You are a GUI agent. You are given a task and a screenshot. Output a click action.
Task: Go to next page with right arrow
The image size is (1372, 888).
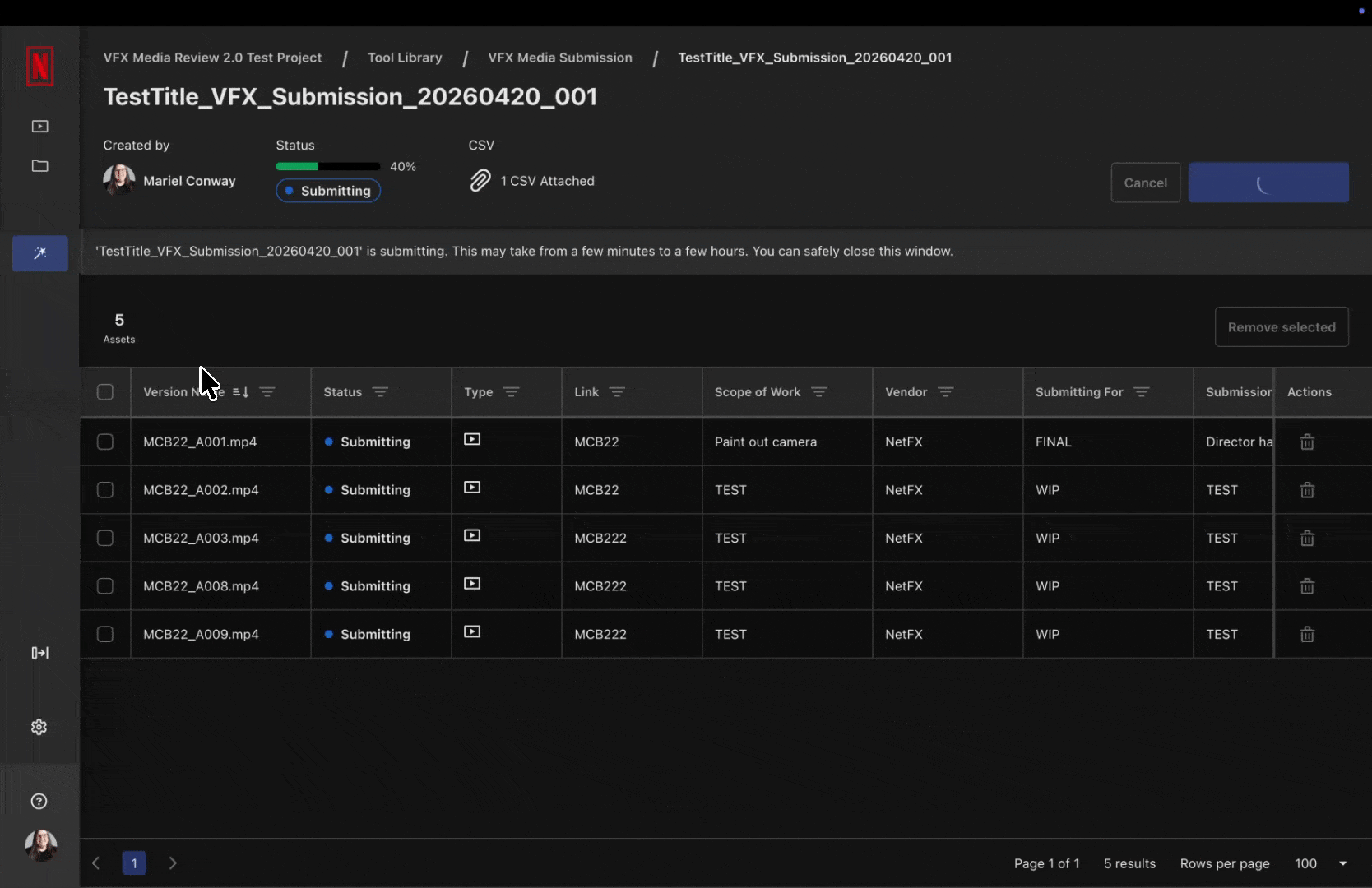[173, 863]
